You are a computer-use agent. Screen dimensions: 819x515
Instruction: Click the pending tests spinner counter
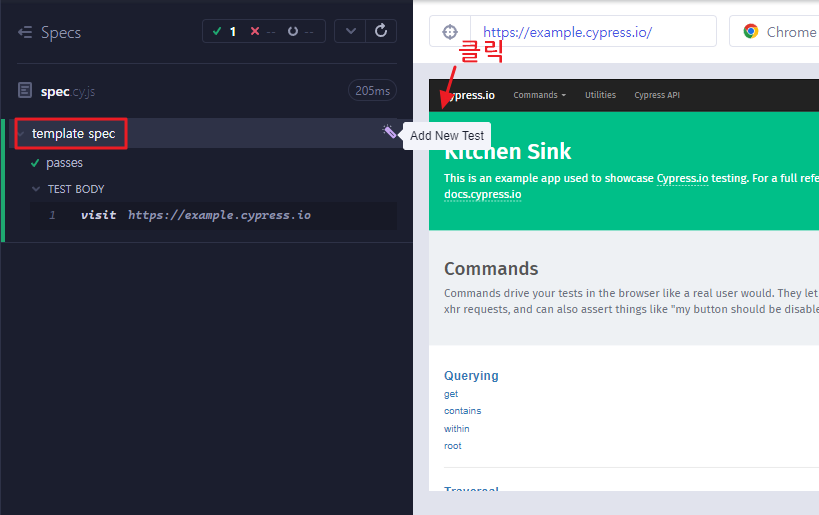click(300, 31)
